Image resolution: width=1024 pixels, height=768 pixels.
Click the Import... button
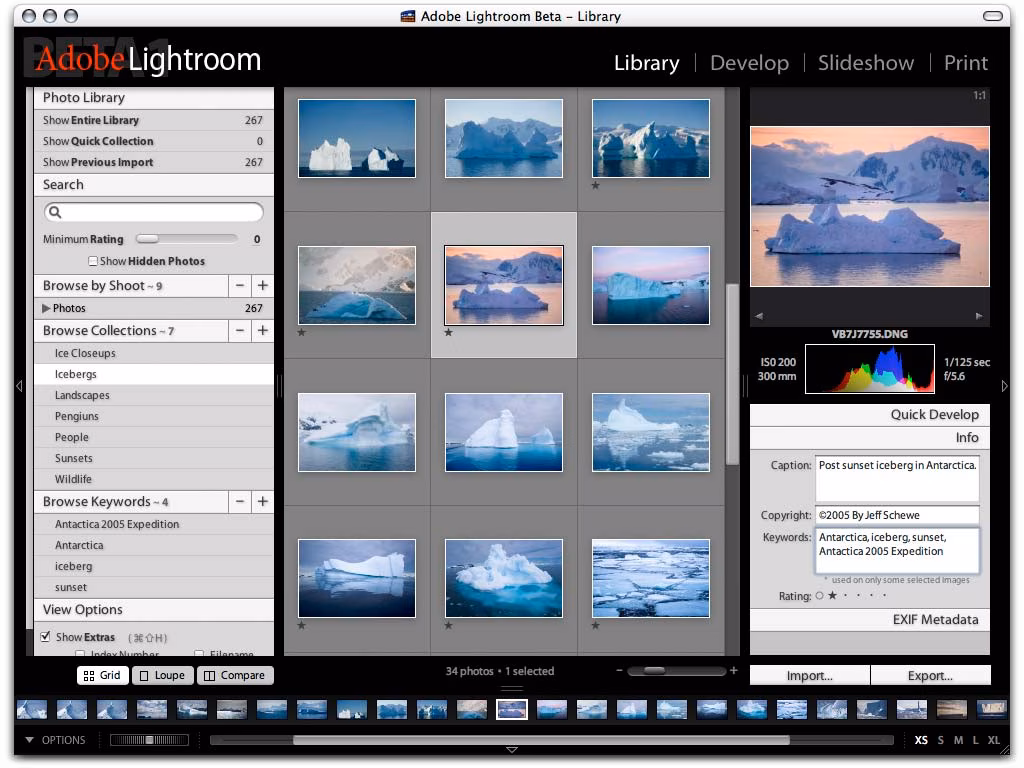tap(809, 675)
